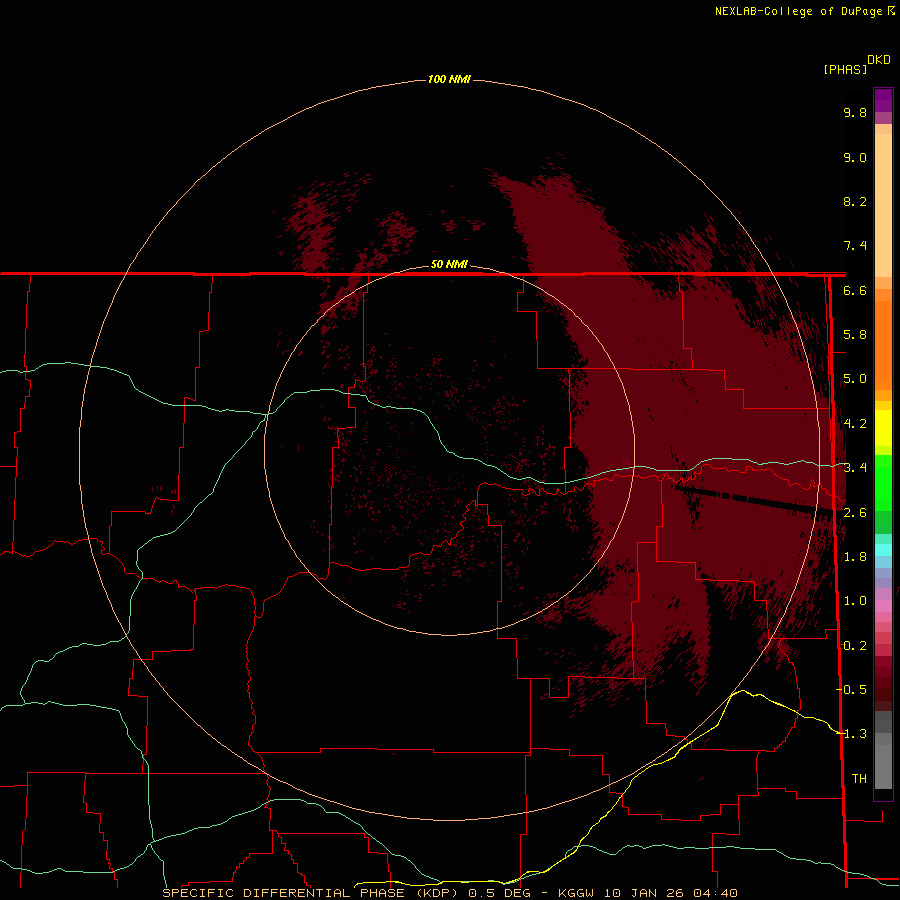Click the dark orange band of legend bar
900x900 pixels.
pos(883,345)
